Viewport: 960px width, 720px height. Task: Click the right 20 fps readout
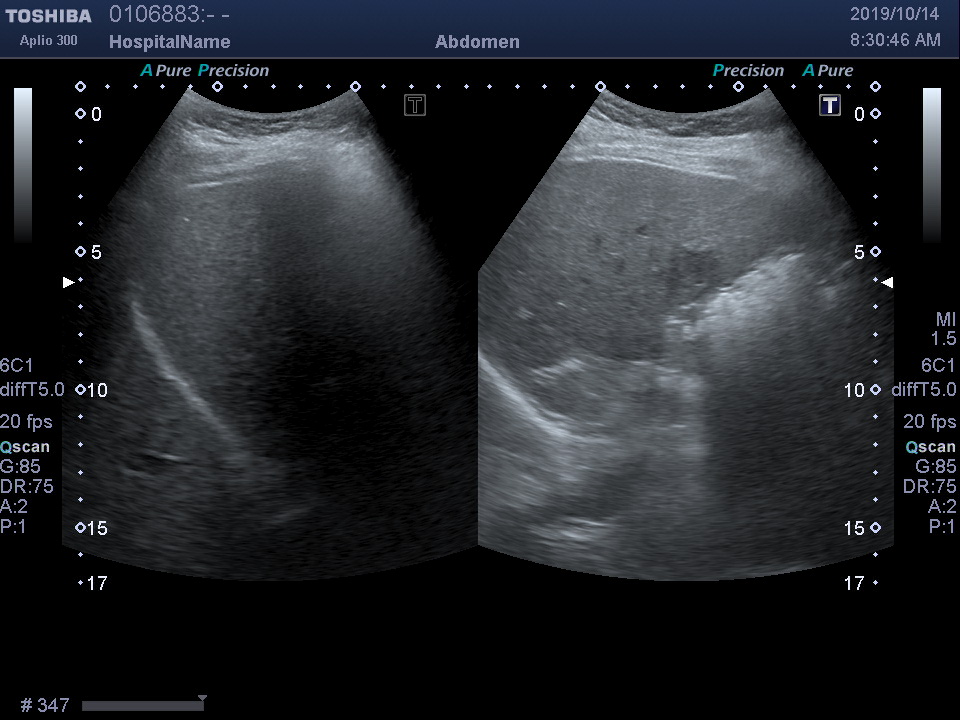point(929,421)
